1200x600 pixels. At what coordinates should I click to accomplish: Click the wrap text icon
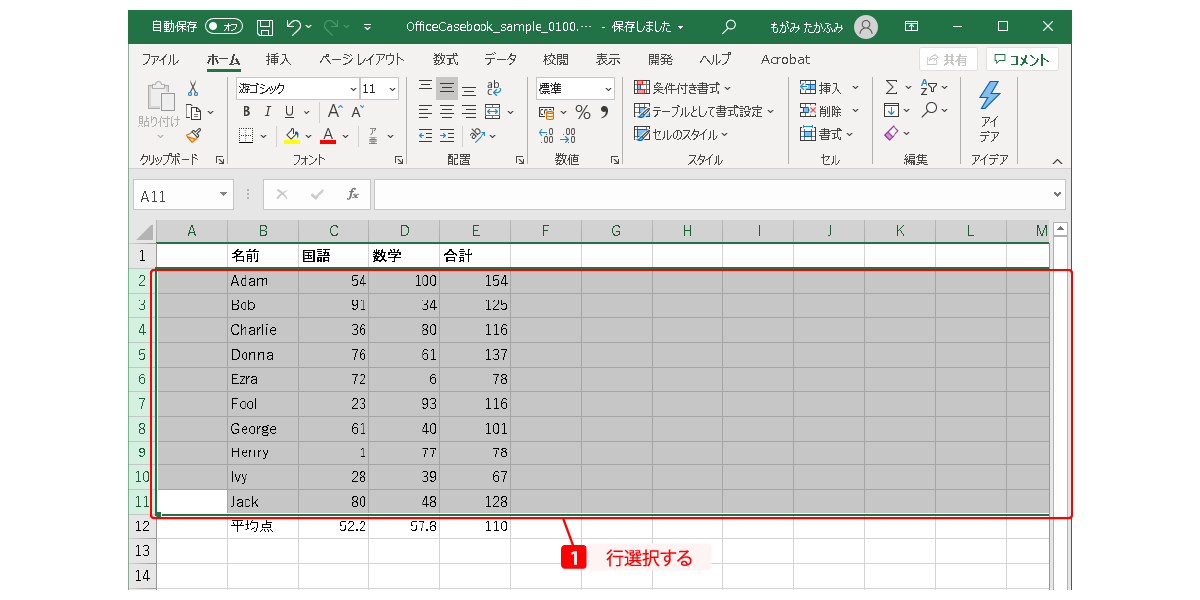point(493,88)
